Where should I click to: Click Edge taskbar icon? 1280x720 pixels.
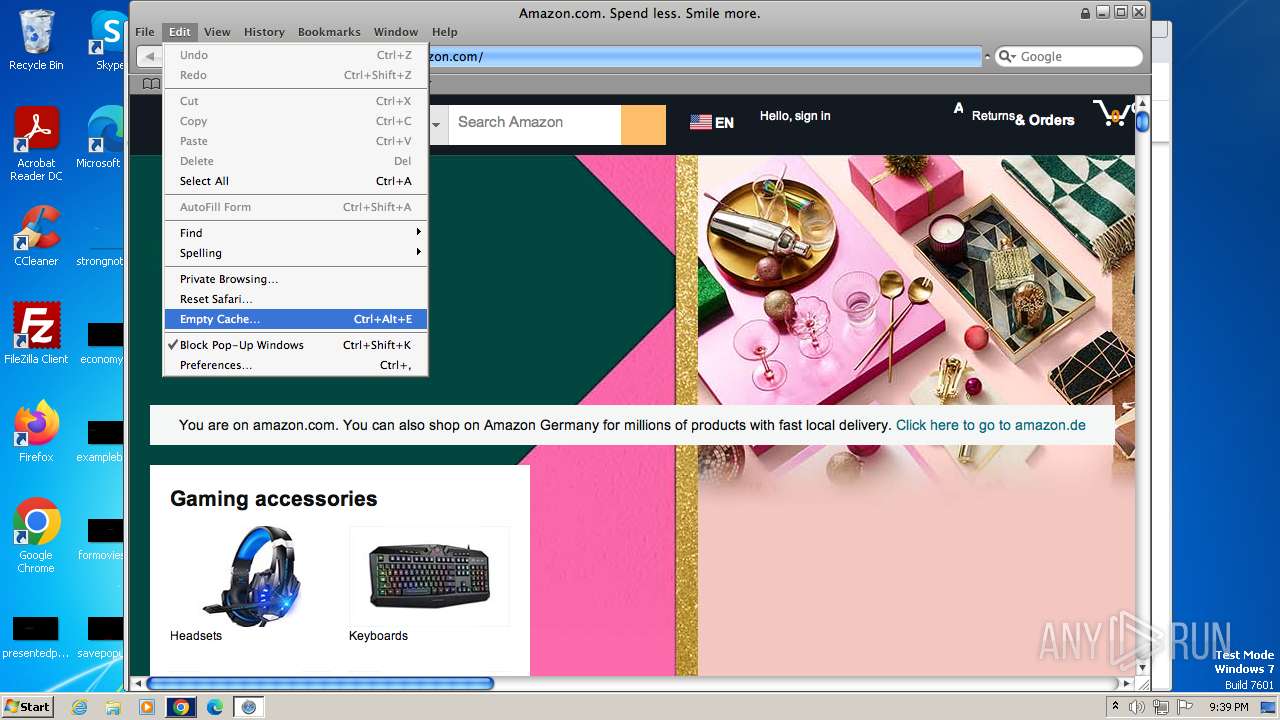click(215, 707)
